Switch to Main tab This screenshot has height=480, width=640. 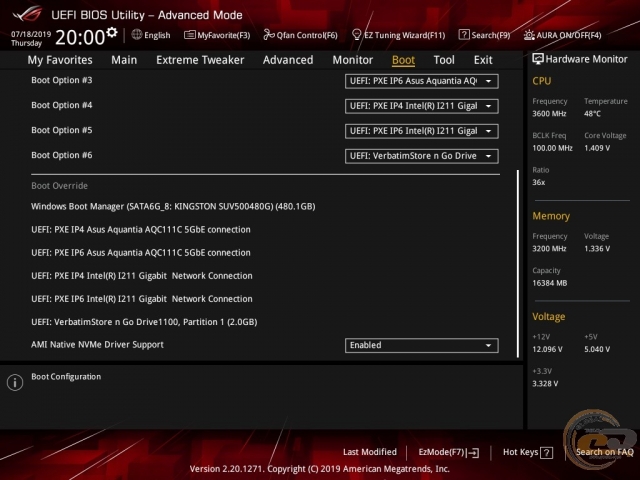click(x=124, y=60)
